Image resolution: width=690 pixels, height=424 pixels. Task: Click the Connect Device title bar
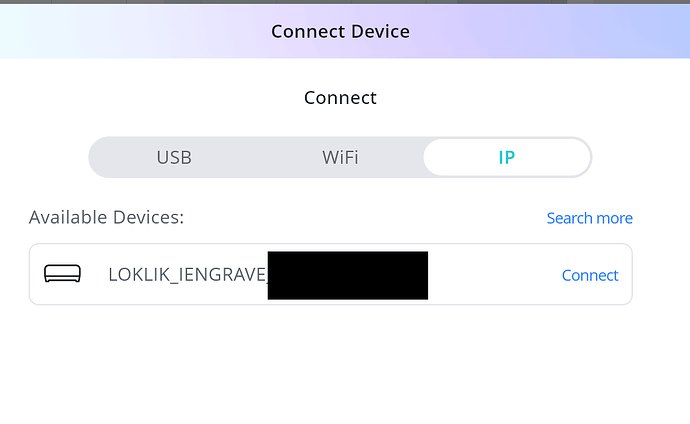click(340, 31)
